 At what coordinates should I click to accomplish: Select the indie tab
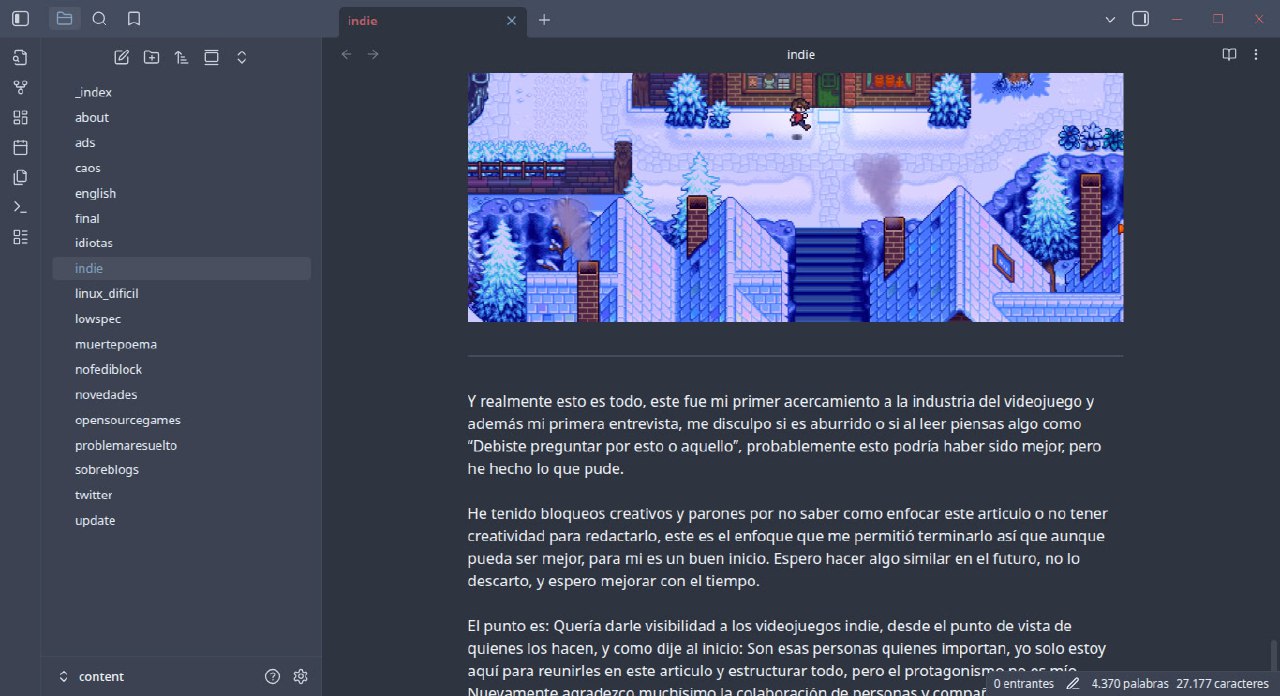point(420,20)
